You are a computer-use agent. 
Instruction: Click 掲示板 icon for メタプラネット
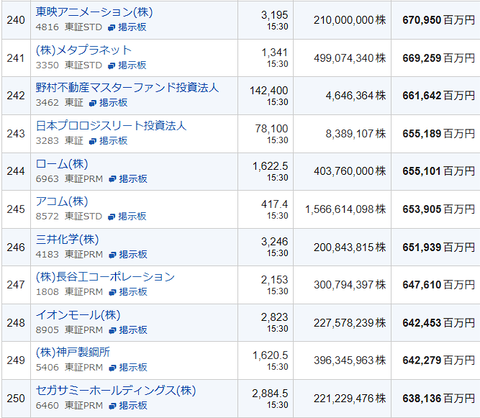(x=112, y=66)
